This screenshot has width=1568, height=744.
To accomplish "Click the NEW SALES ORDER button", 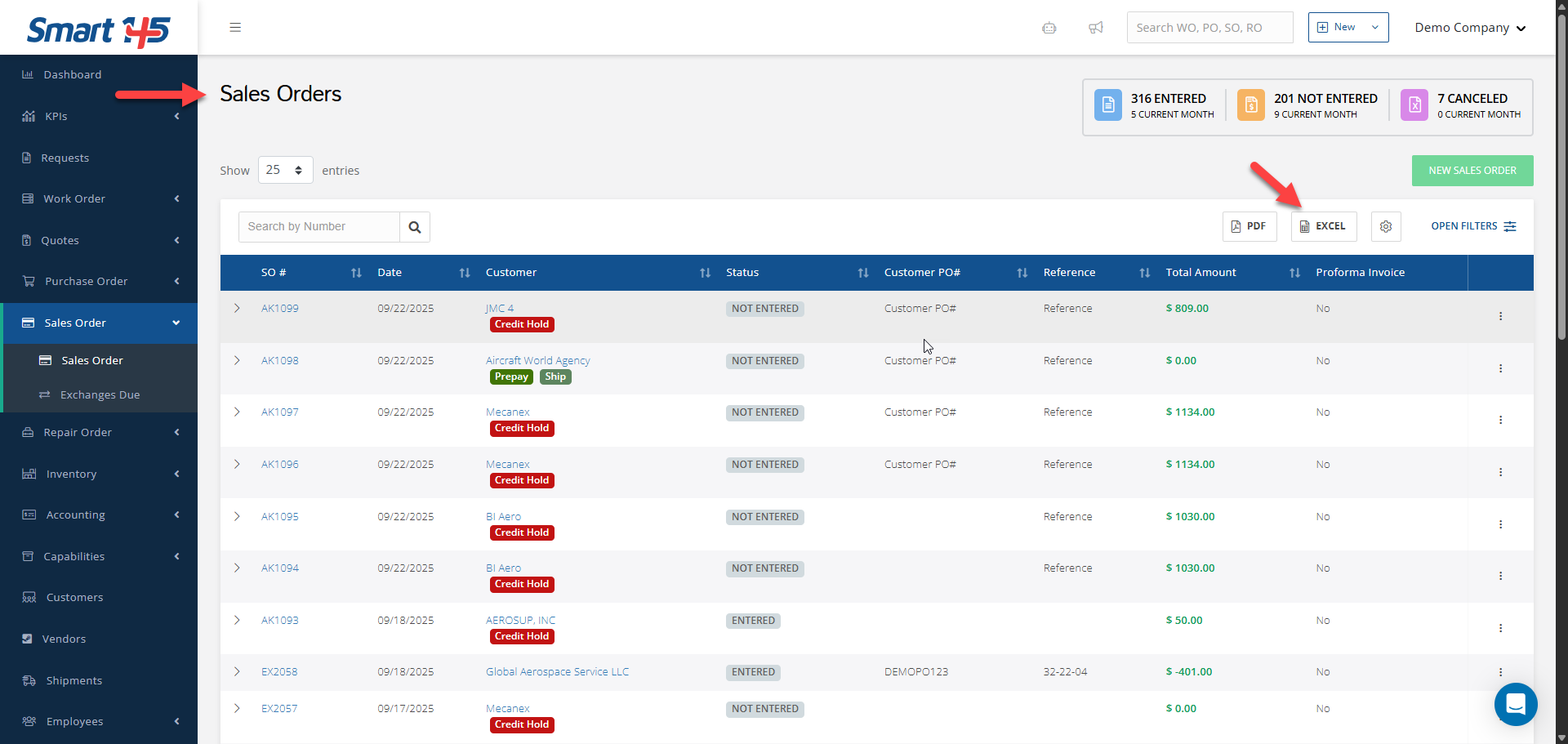I will 1472,171.
